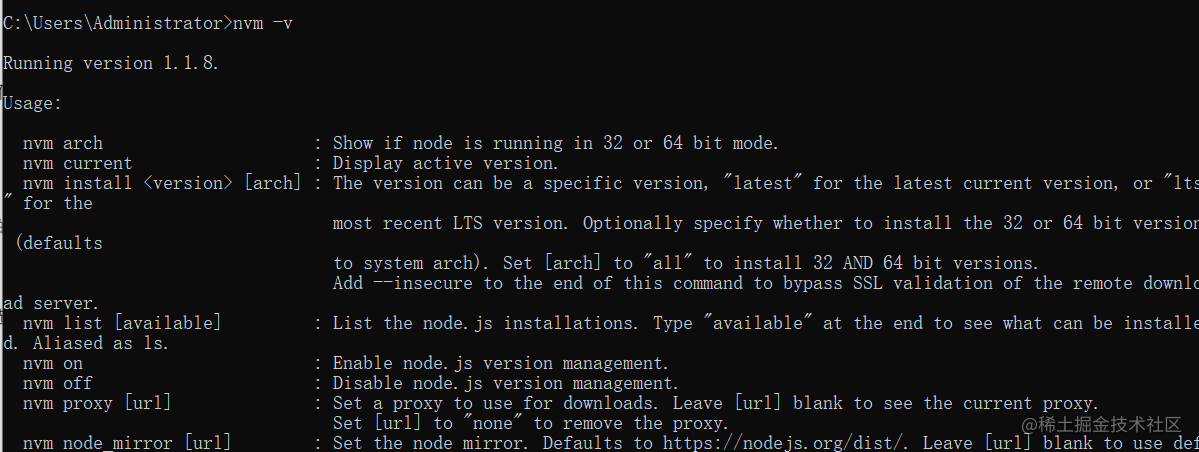This screenshot has width=1199, height=452.
Task: Click 'Display active version.' description
Action: pyautogui.click(x=447, y=163)
